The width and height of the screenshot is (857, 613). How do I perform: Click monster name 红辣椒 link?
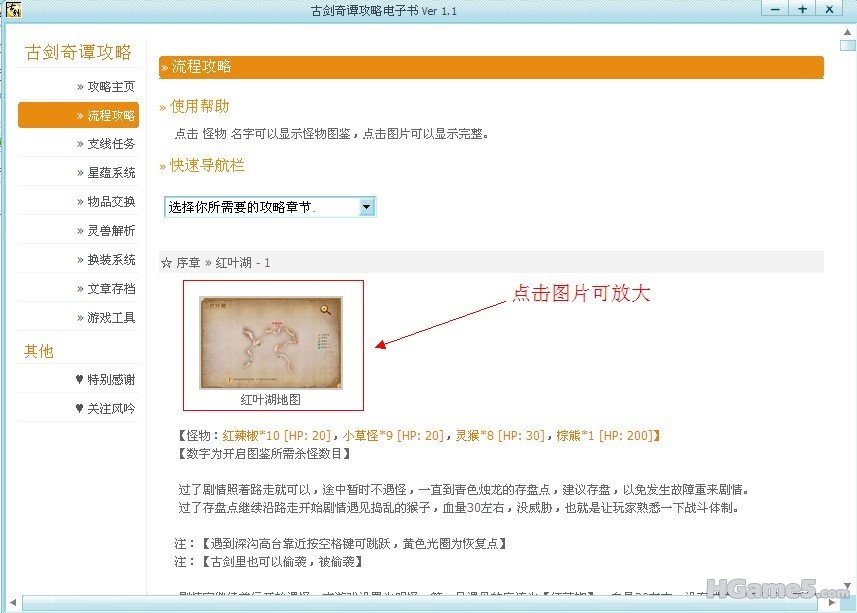pos(241,436)
